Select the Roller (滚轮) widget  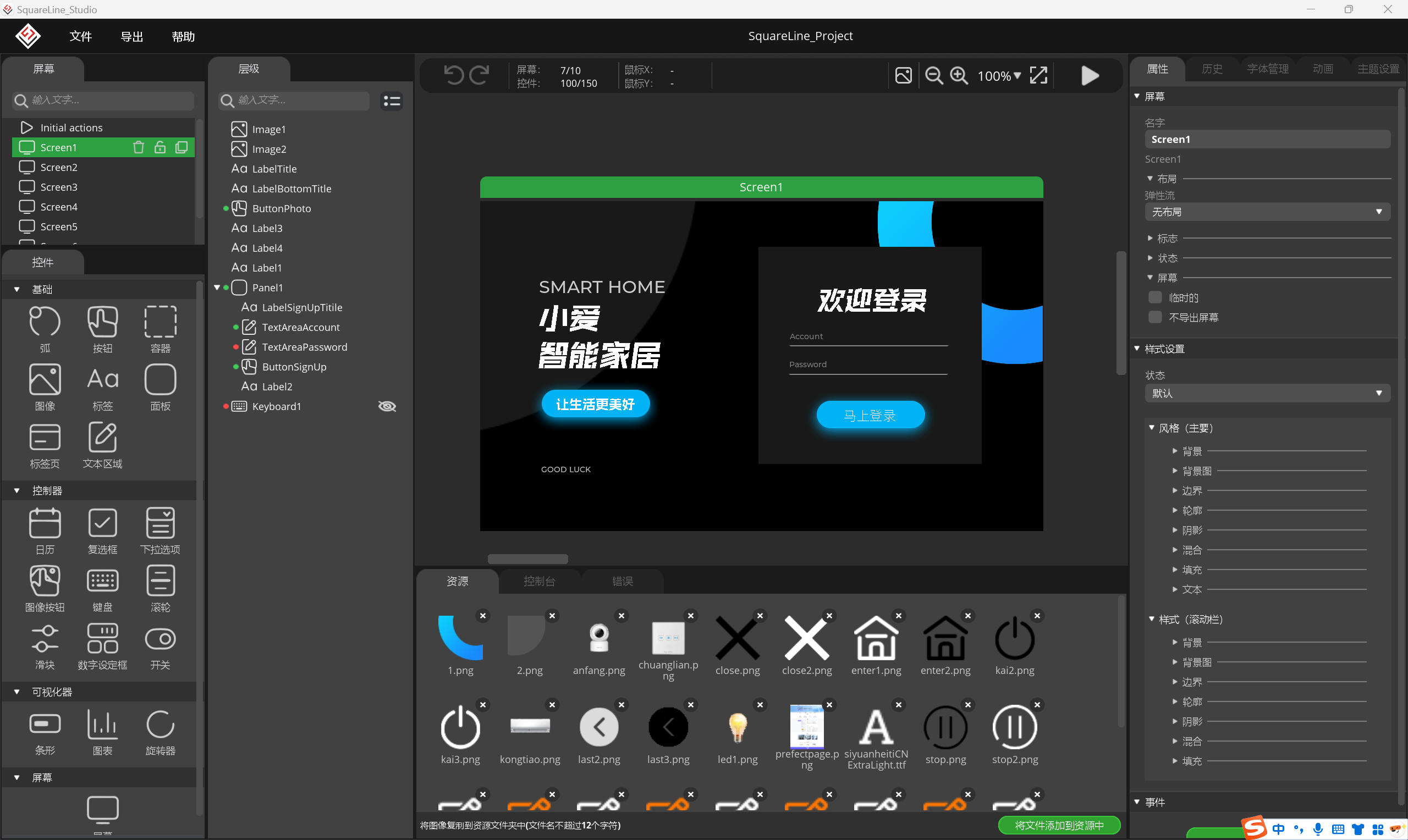[x=160, y=589]
